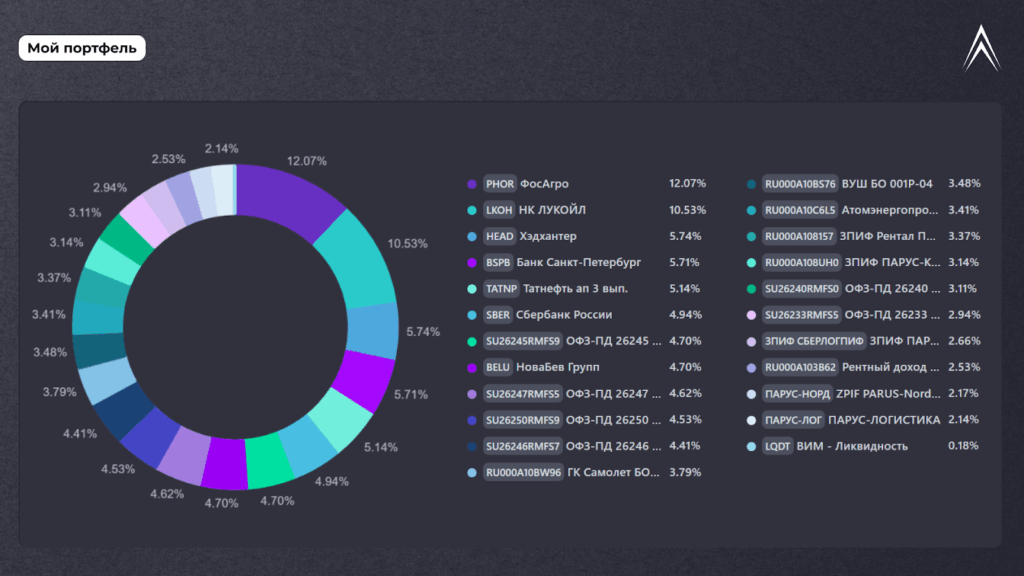Click the RU000A108157 ЗПИФ Рентал row
Viewport: 1024px width, 576px height.
(x=863, y=236)
